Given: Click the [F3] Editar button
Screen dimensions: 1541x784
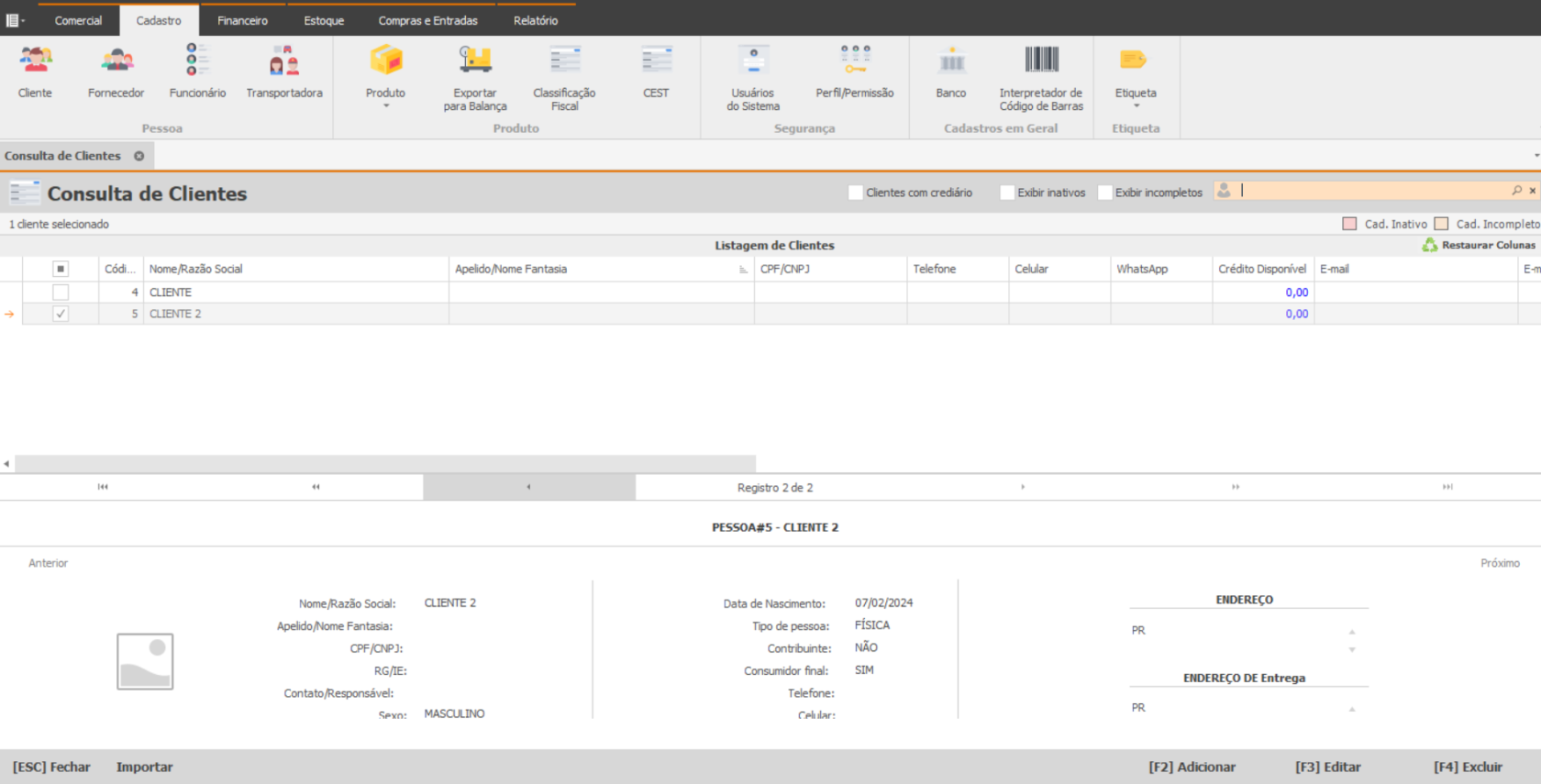Looking at the screenshot, I should point(1327,767).
